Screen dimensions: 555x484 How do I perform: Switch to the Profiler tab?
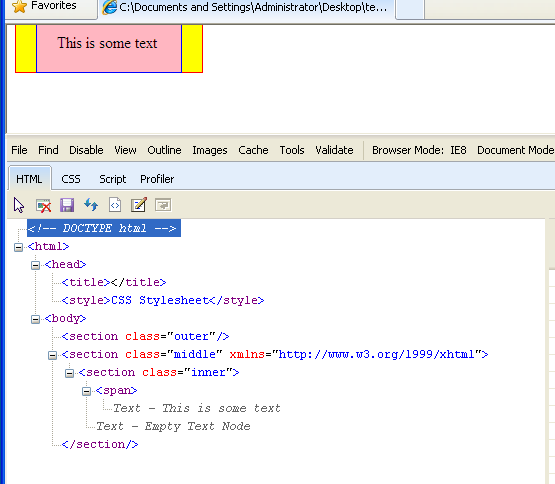[157, 179]
